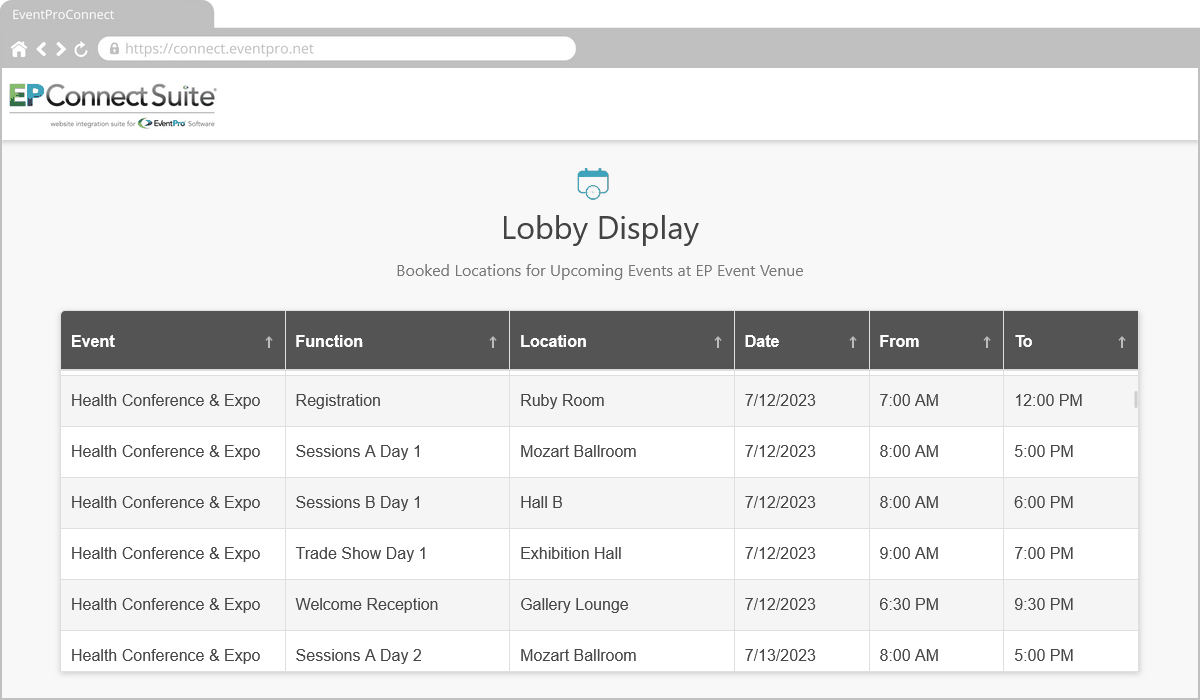Click the browser home icon
The width and height of the screenshot is (1200, 700).
click(x=19, y=49)
